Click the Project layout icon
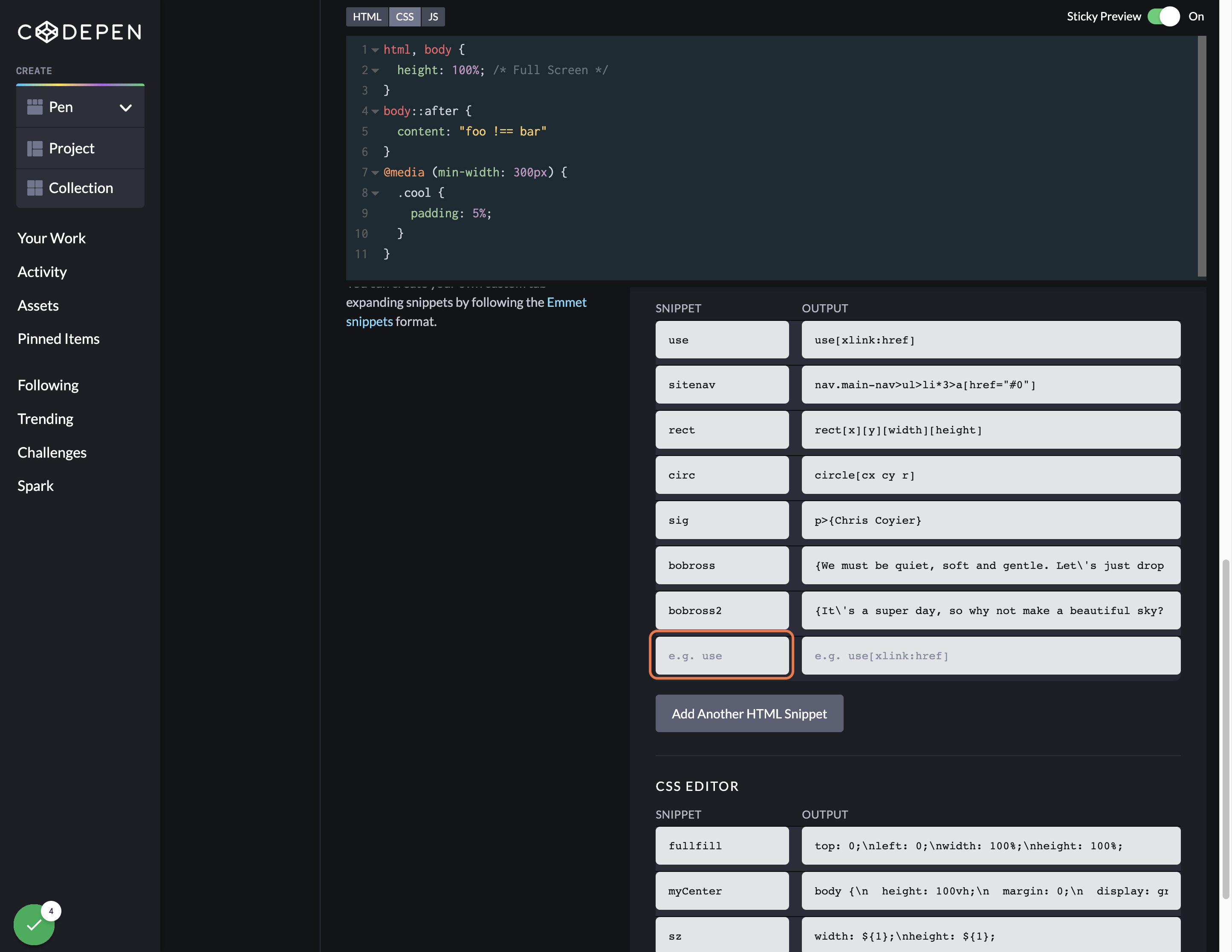 [x=35, y=148]
